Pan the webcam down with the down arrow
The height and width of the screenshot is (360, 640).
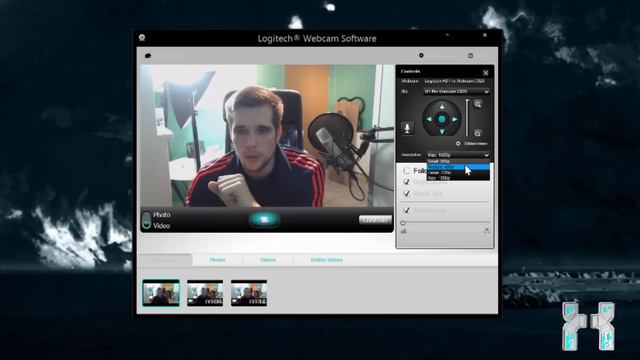coord(442,131)
